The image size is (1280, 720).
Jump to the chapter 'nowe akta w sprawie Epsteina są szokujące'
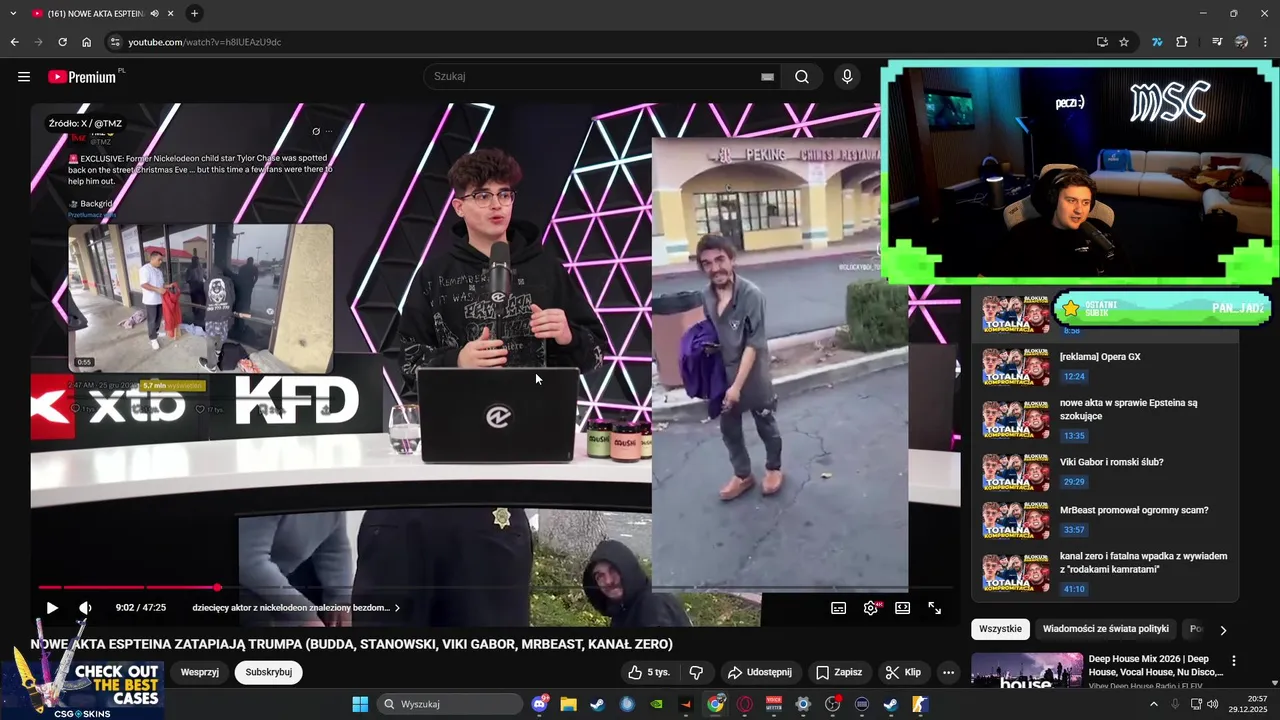[1105, 419]
